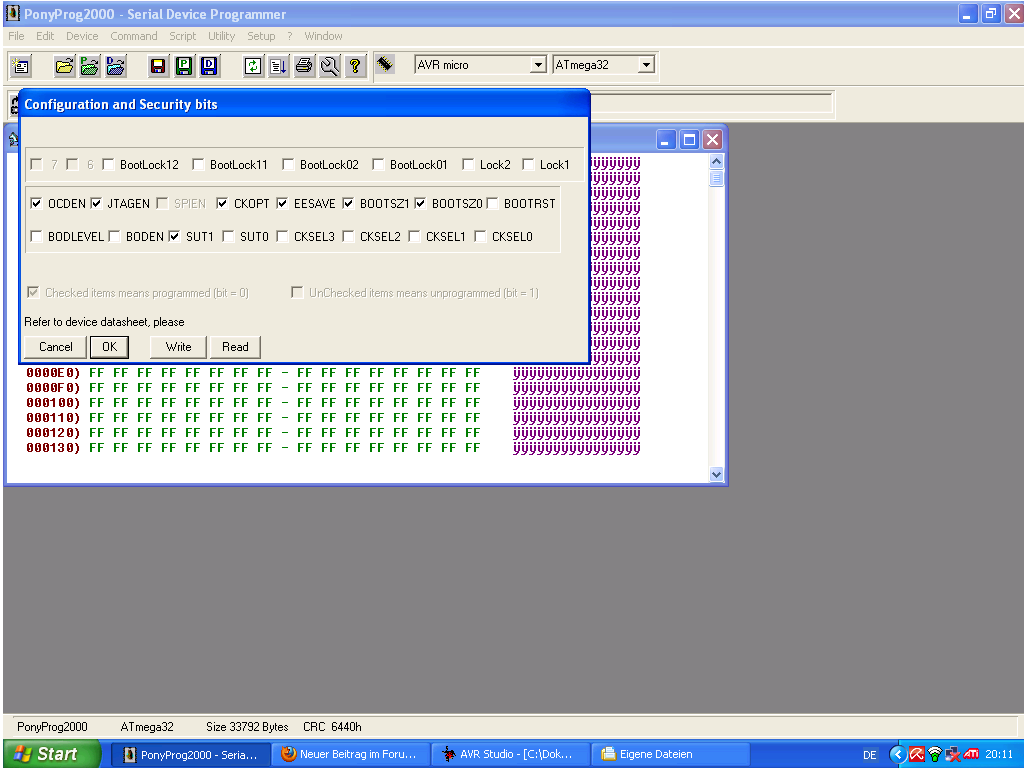The height and width of the screenshot is (768, 1024).
Task: Click green Save Program (P) floppy icon
Action: tap(184, 65)
